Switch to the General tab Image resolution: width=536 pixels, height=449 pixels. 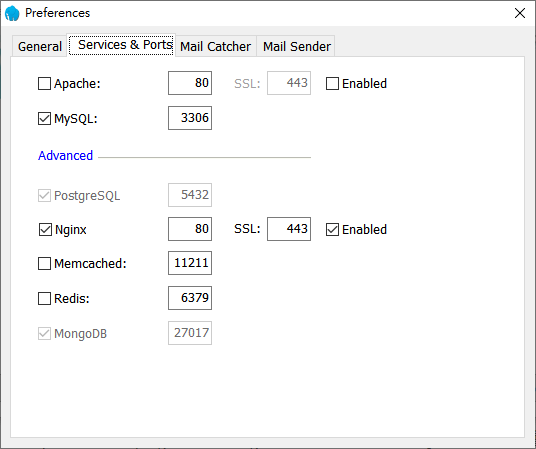click(x=40, y=46)
